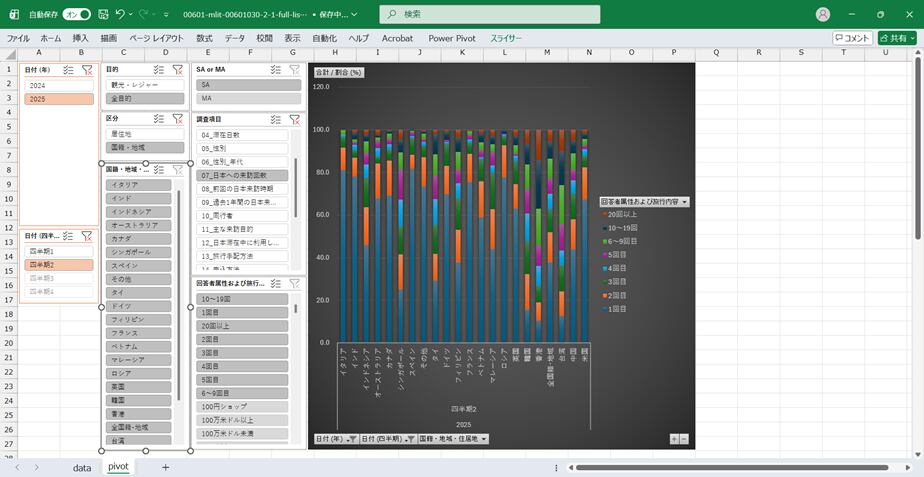Screen dimensions: 924x477
Task: Switch to the 挿入 ribbon tab
Action: click(80, 38)
